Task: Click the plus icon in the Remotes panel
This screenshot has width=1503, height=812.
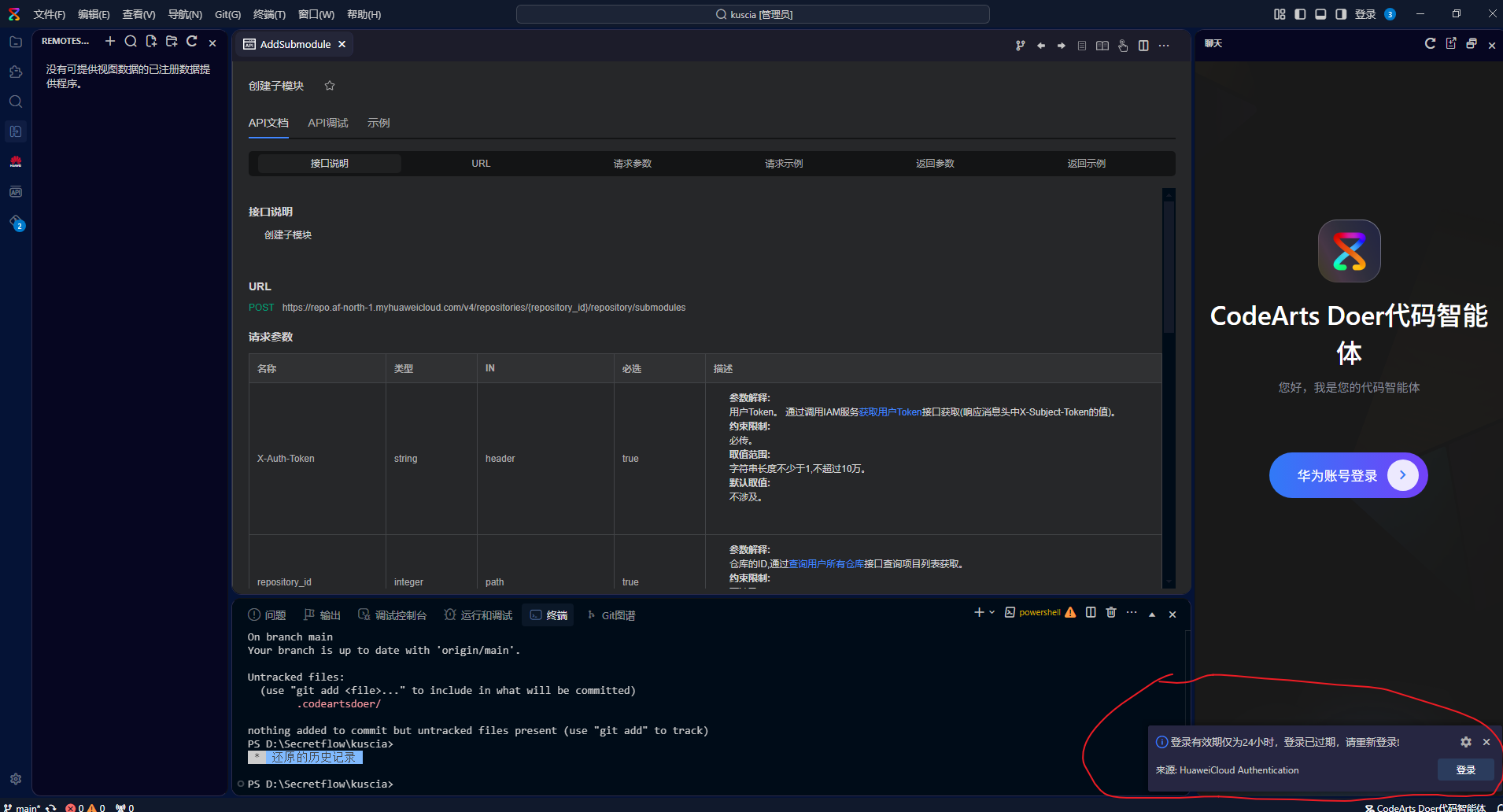Action: (110, 41)
